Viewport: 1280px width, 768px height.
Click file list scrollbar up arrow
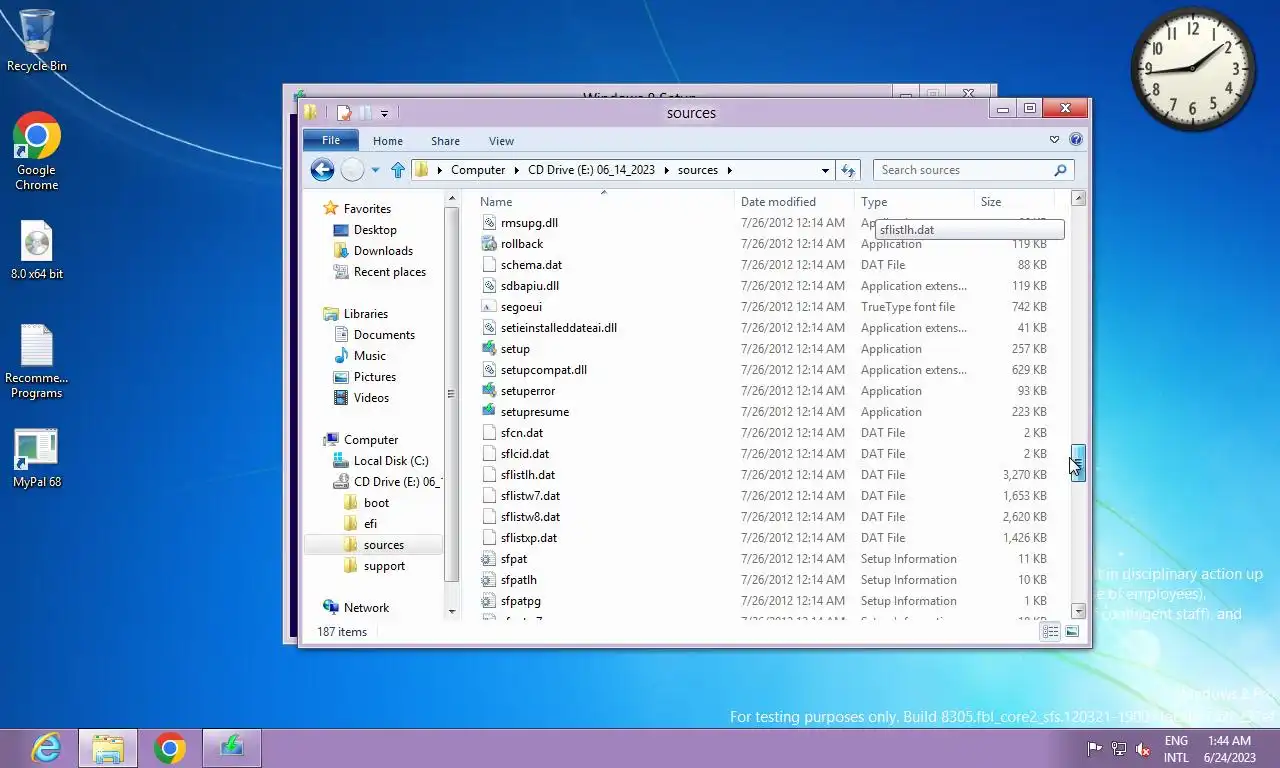point(1078,198)
